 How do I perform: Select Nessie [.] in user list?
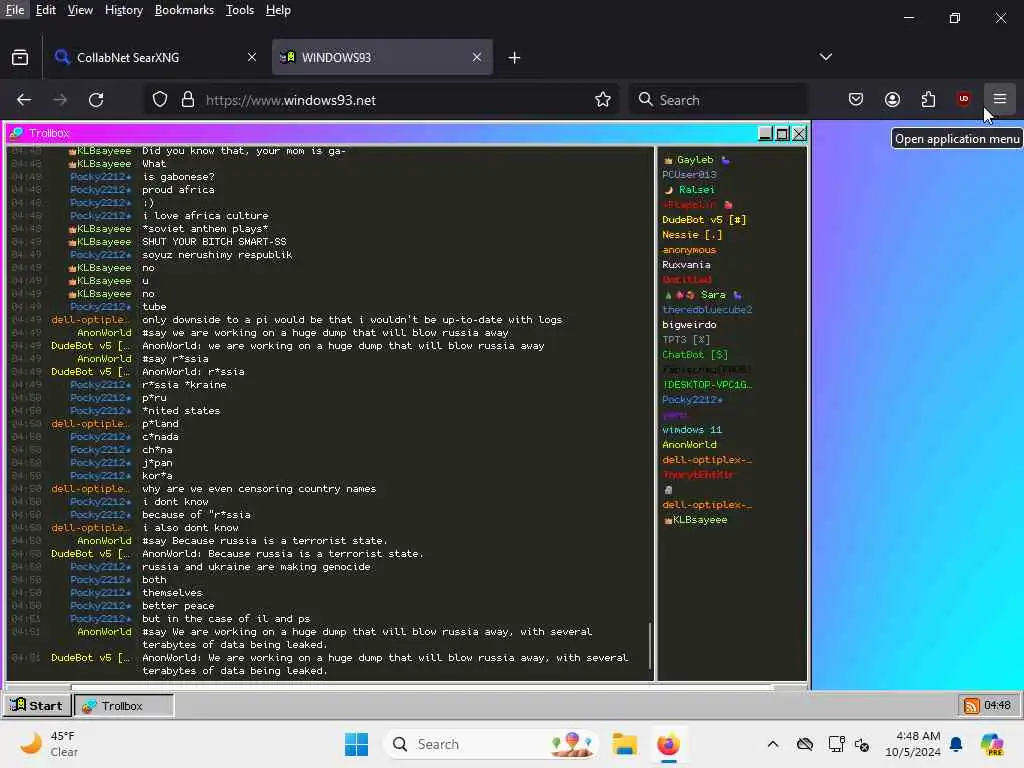(x=692, y=234)
